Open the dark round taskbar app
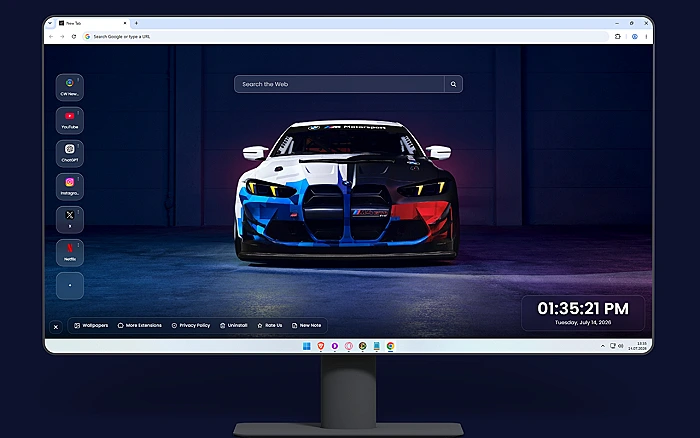 tap(362, 346)
